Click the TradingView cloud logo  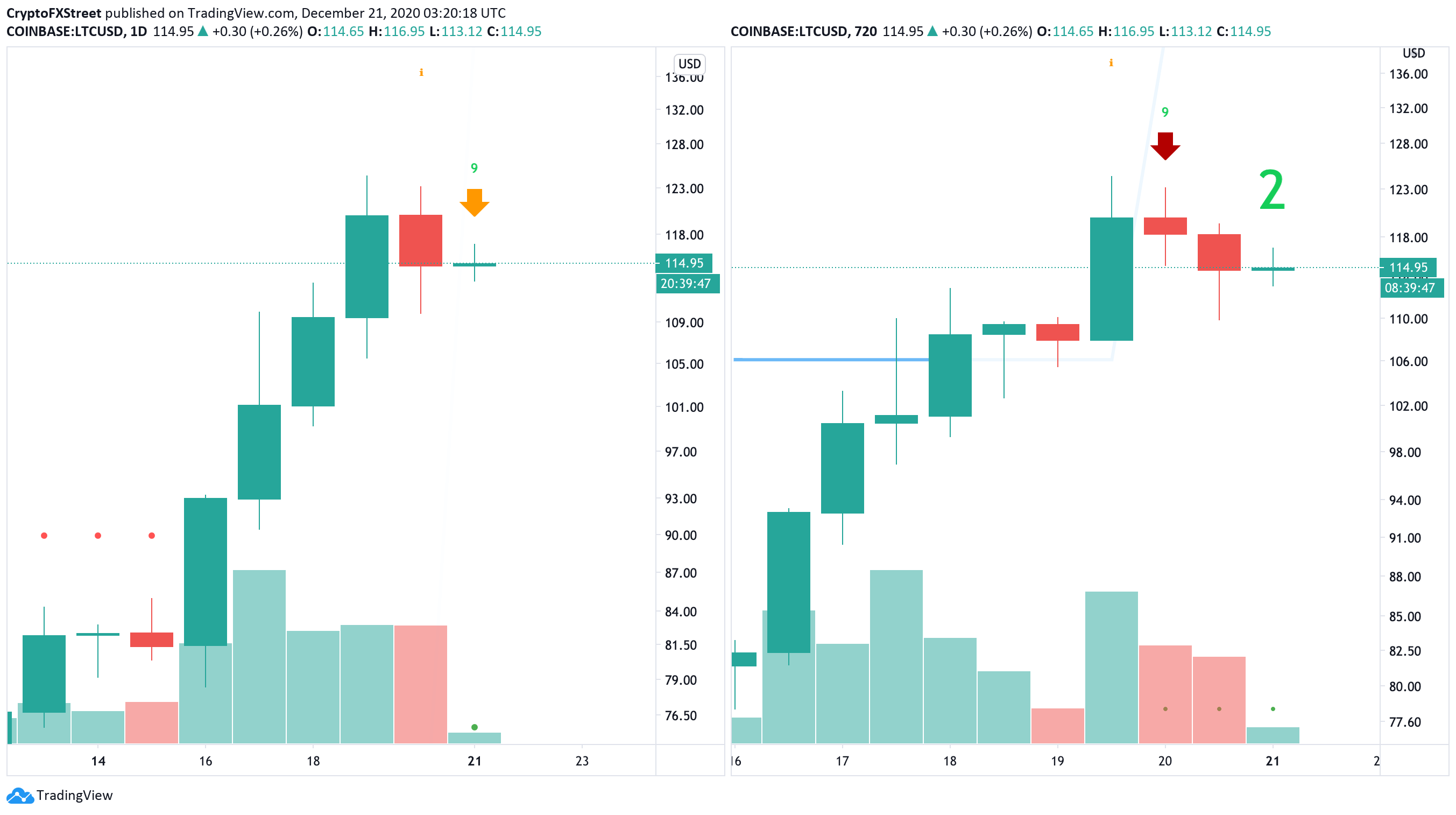pos(20,795)
